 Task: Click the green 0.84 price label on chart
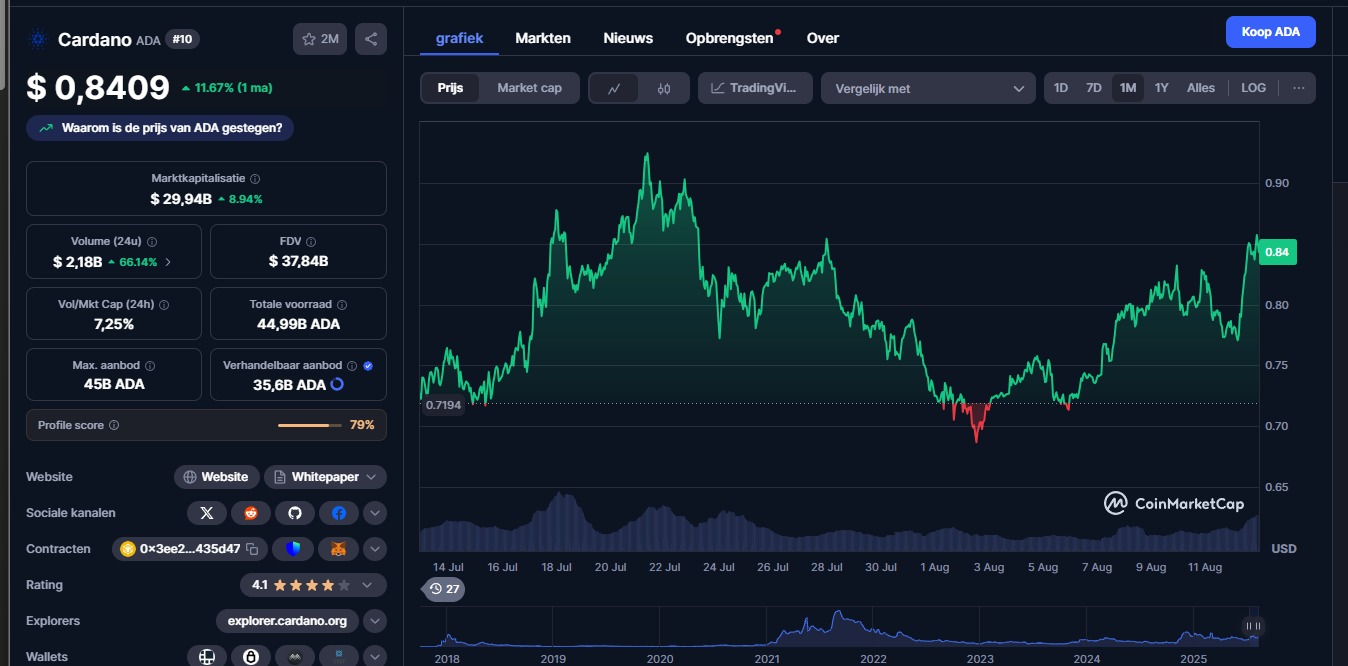[x=1278, y=252]
